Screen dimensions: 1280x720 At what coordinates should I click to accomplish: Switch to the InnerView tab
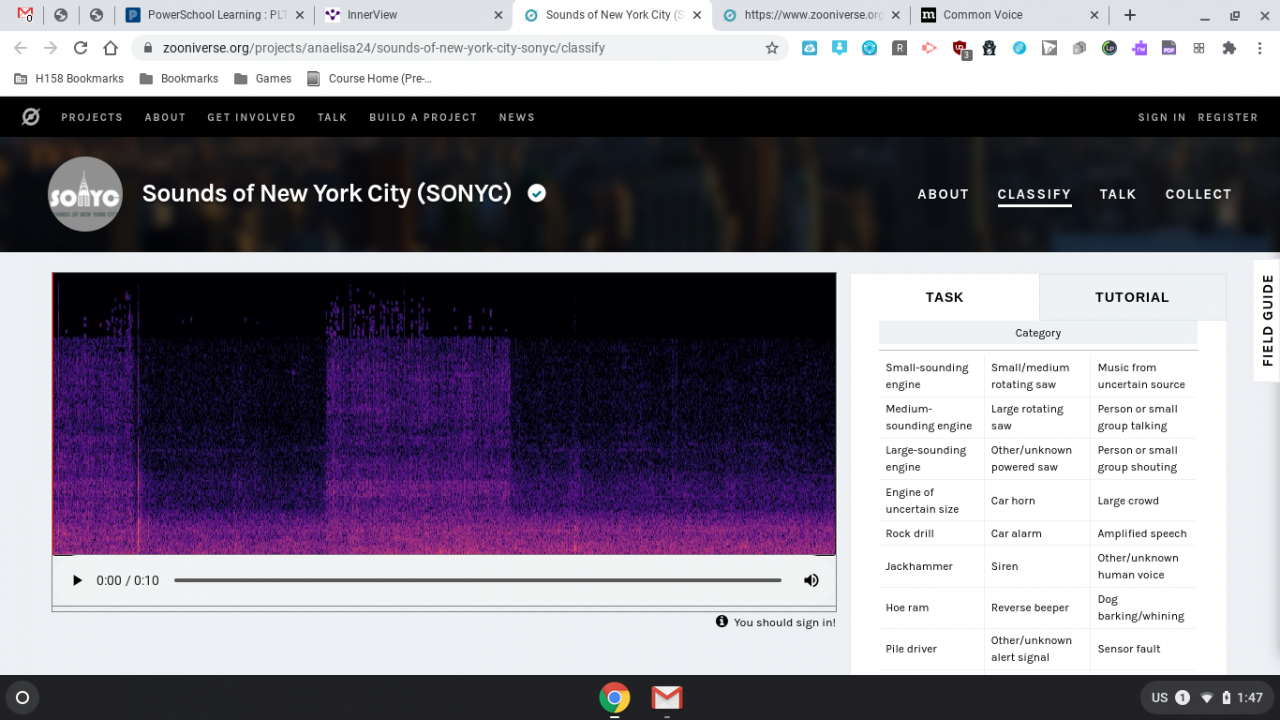click(413, 15)
